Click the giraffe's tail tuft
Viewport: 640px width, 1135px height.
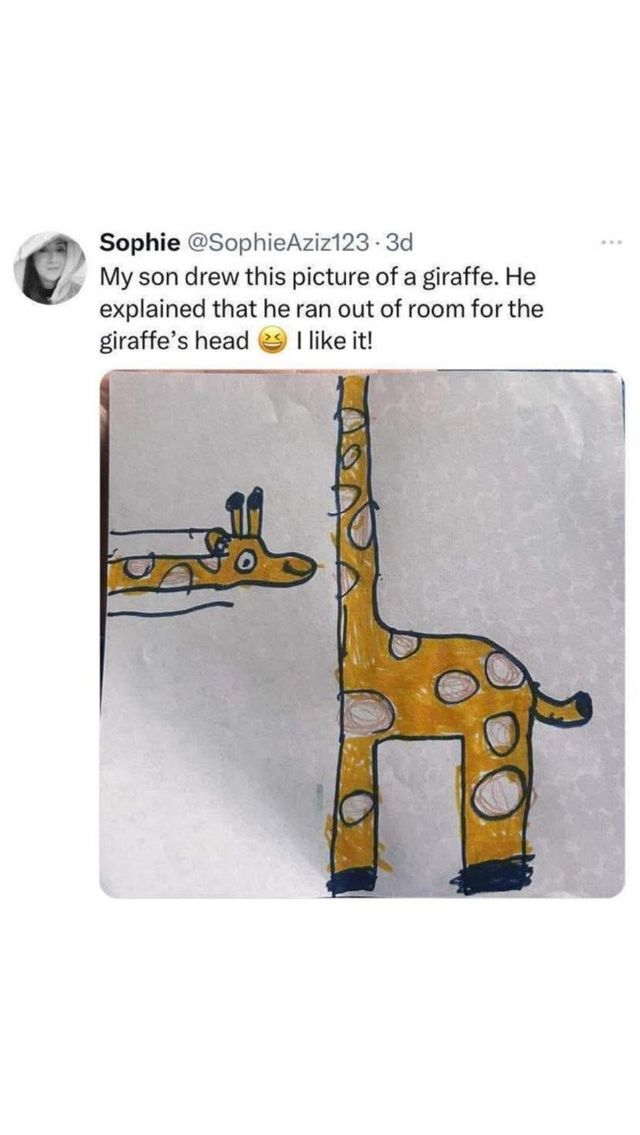[x=581, y=707]
